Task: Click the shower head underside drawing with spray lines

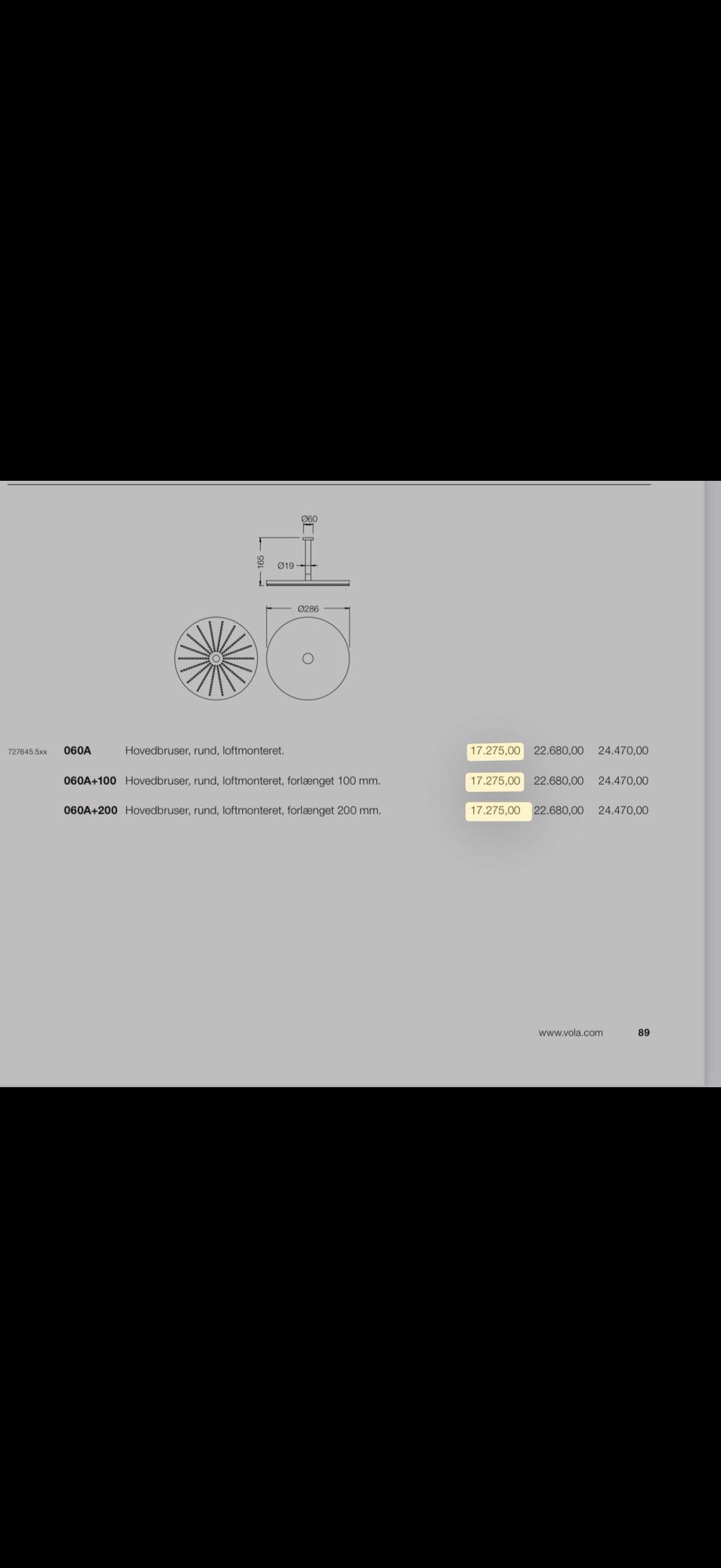Action: coord(216,658)
